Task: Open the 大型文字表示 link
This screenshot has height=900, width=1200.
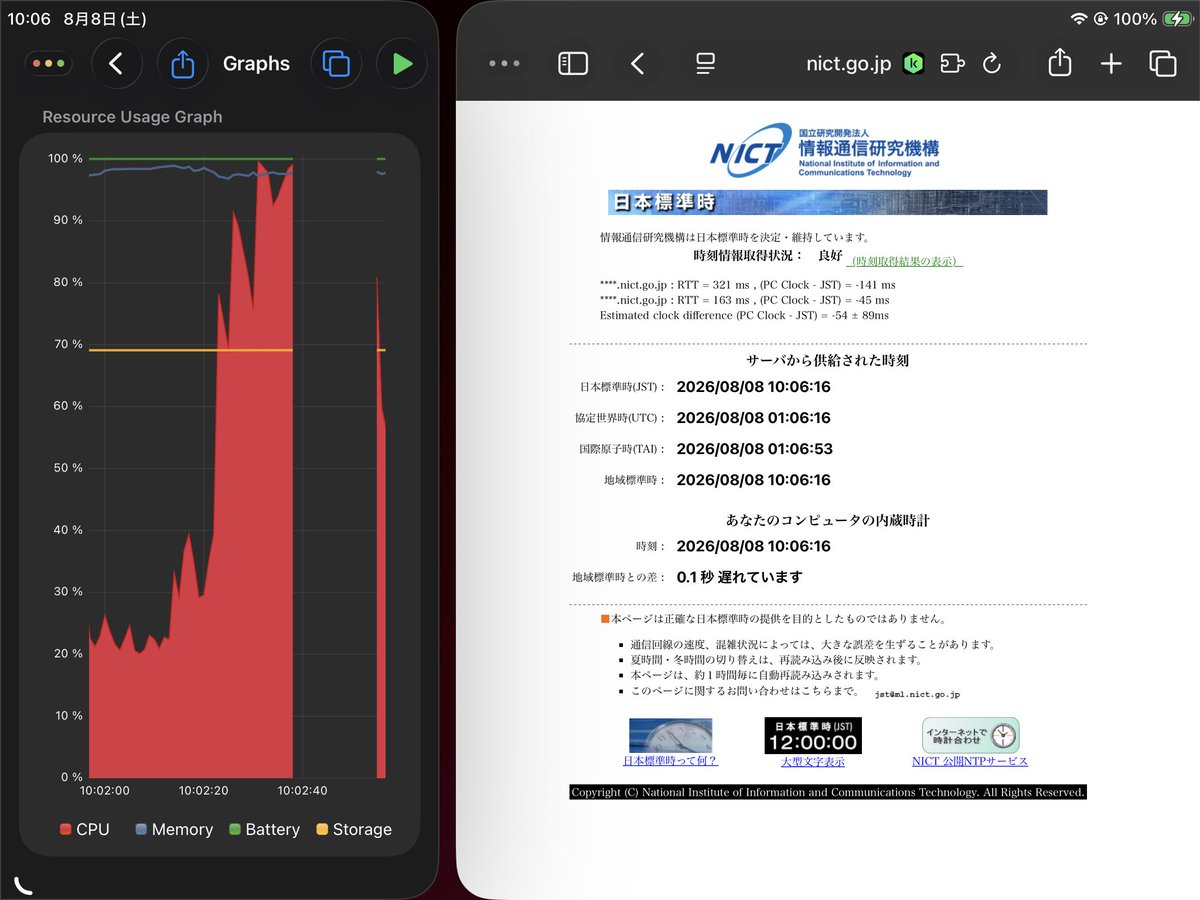Action: 813,762
